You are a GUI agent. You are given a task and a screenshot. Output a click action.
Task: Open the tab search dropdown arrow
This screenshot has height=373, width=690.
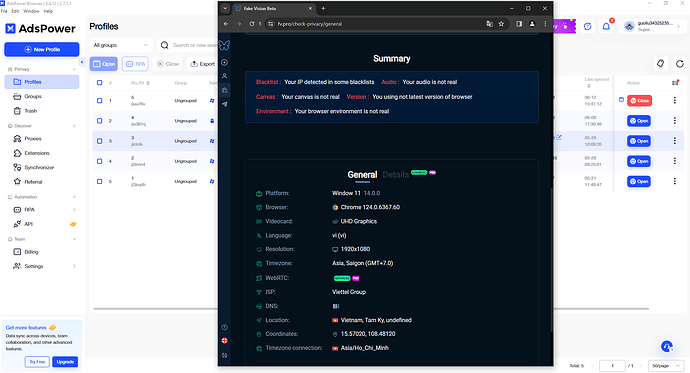click(x=225, y=8)
